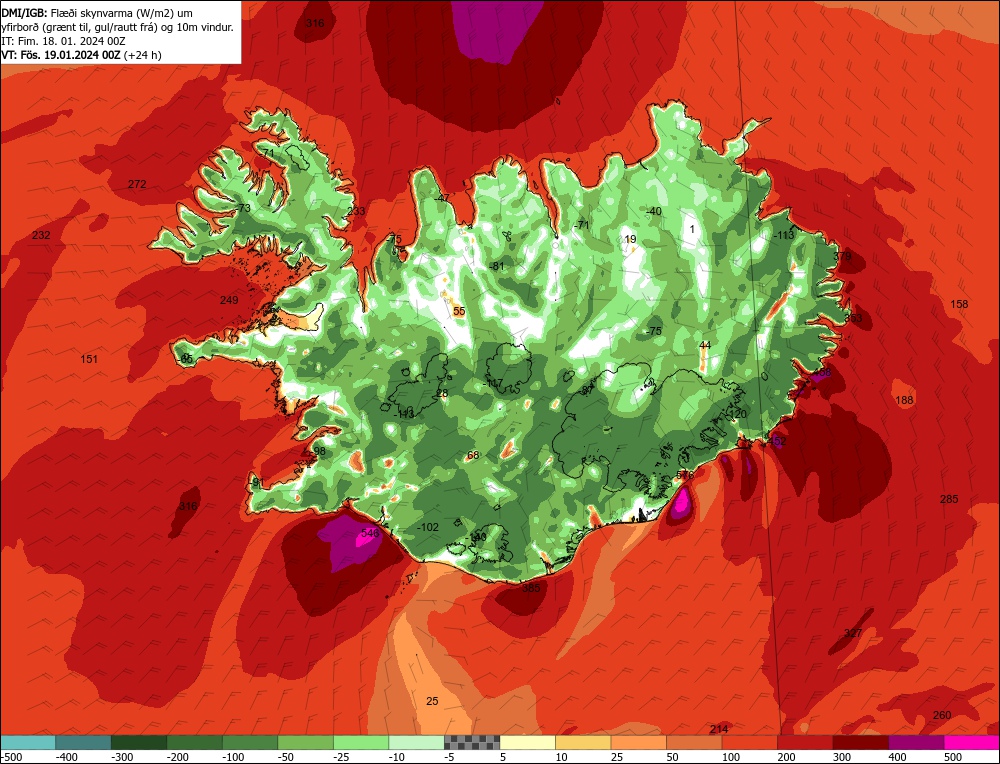Viewport: 1000px width, 764px height.
Task: Click the map value '379' on the northeast coast
Action: click(x=842, y=256)
